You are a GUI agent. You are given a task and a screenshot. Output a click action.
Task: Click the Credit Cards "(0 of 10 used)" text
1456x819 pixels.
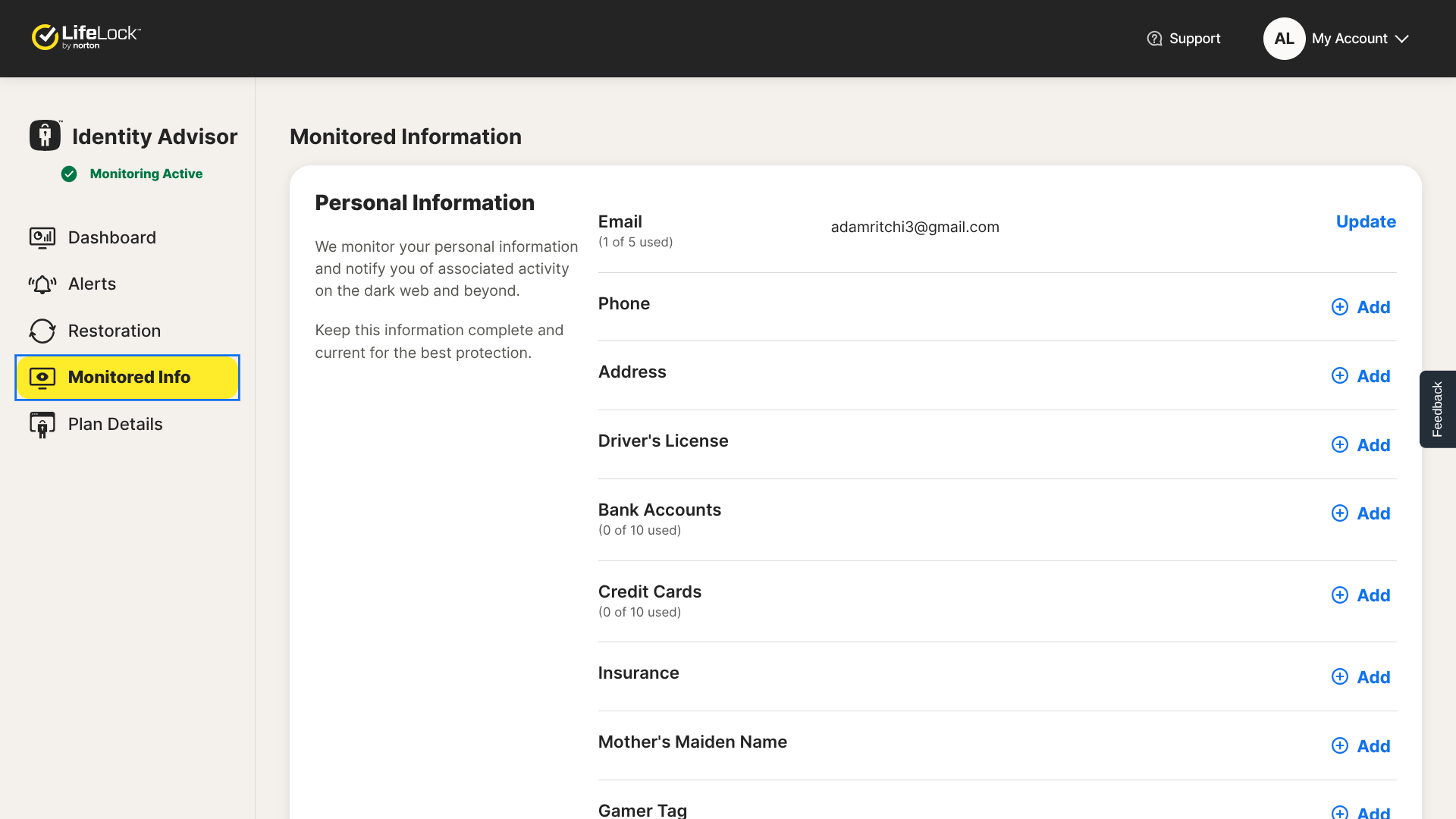pyautogui.click(x=639, y=613)
